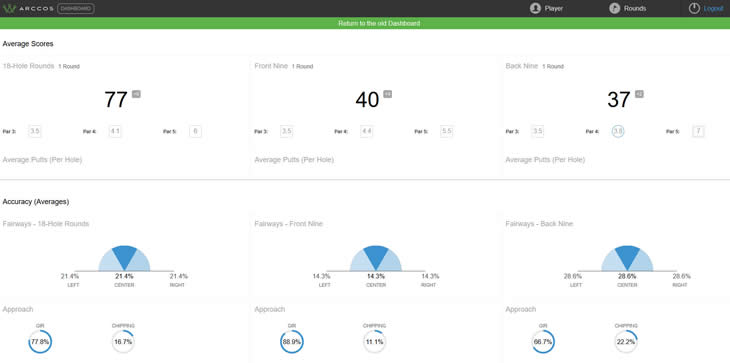
Task: Click the Logout power icon
Action: click(694, 8)
